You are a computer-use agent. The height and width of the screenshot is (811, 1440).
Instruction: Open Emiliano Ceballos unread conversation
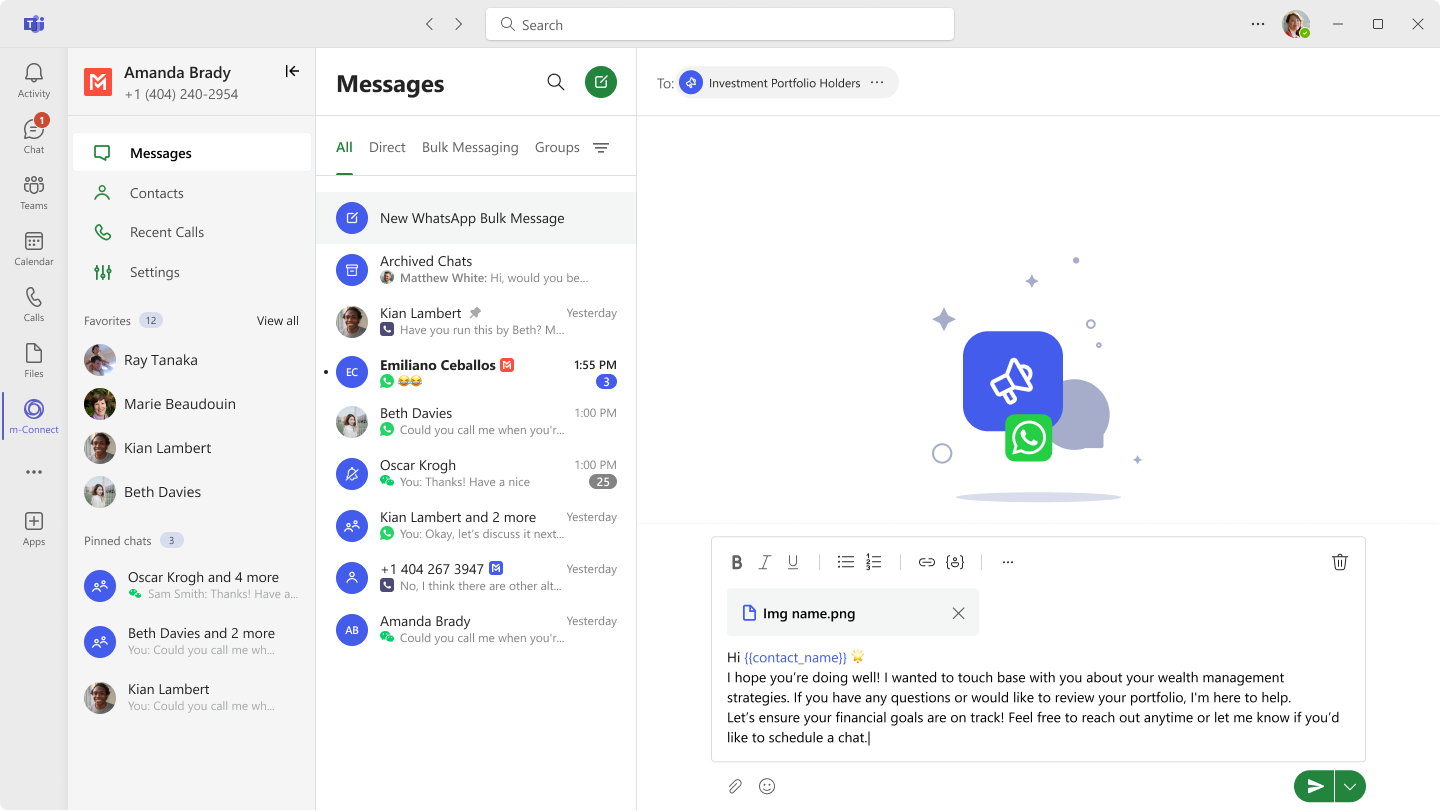point(476,373)
